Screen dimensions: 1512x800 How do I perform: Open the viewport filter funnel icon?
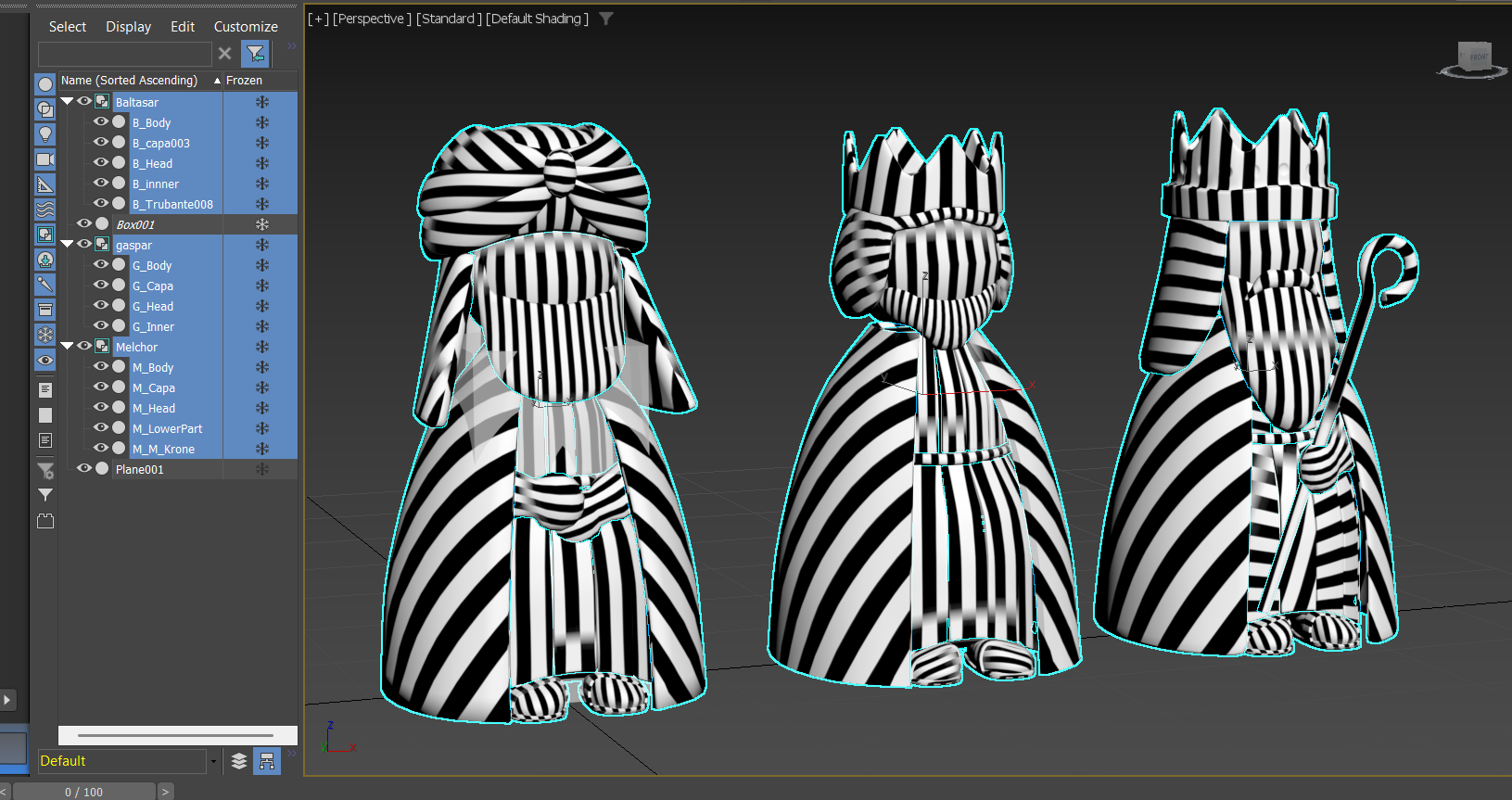click(606, 19)
